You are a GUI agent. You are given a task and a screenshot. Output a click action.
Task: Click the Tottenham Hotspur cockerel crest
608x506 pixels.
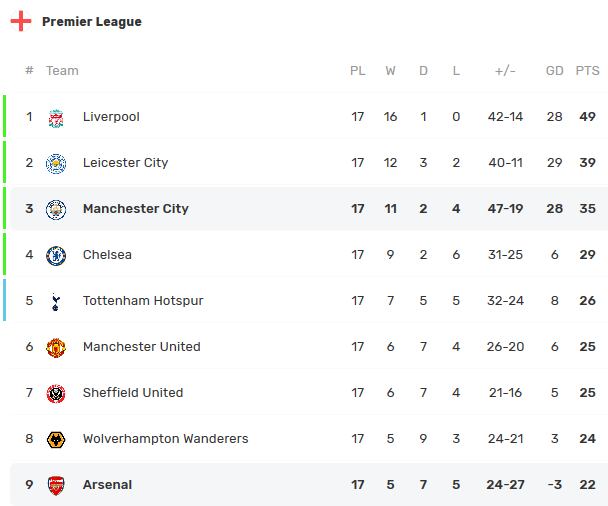coord(56,301)
